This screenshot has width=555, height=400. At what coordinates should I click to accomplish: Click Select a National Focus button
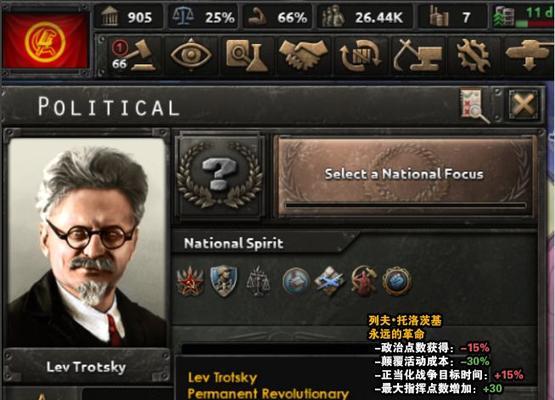(x=405, y=176)
